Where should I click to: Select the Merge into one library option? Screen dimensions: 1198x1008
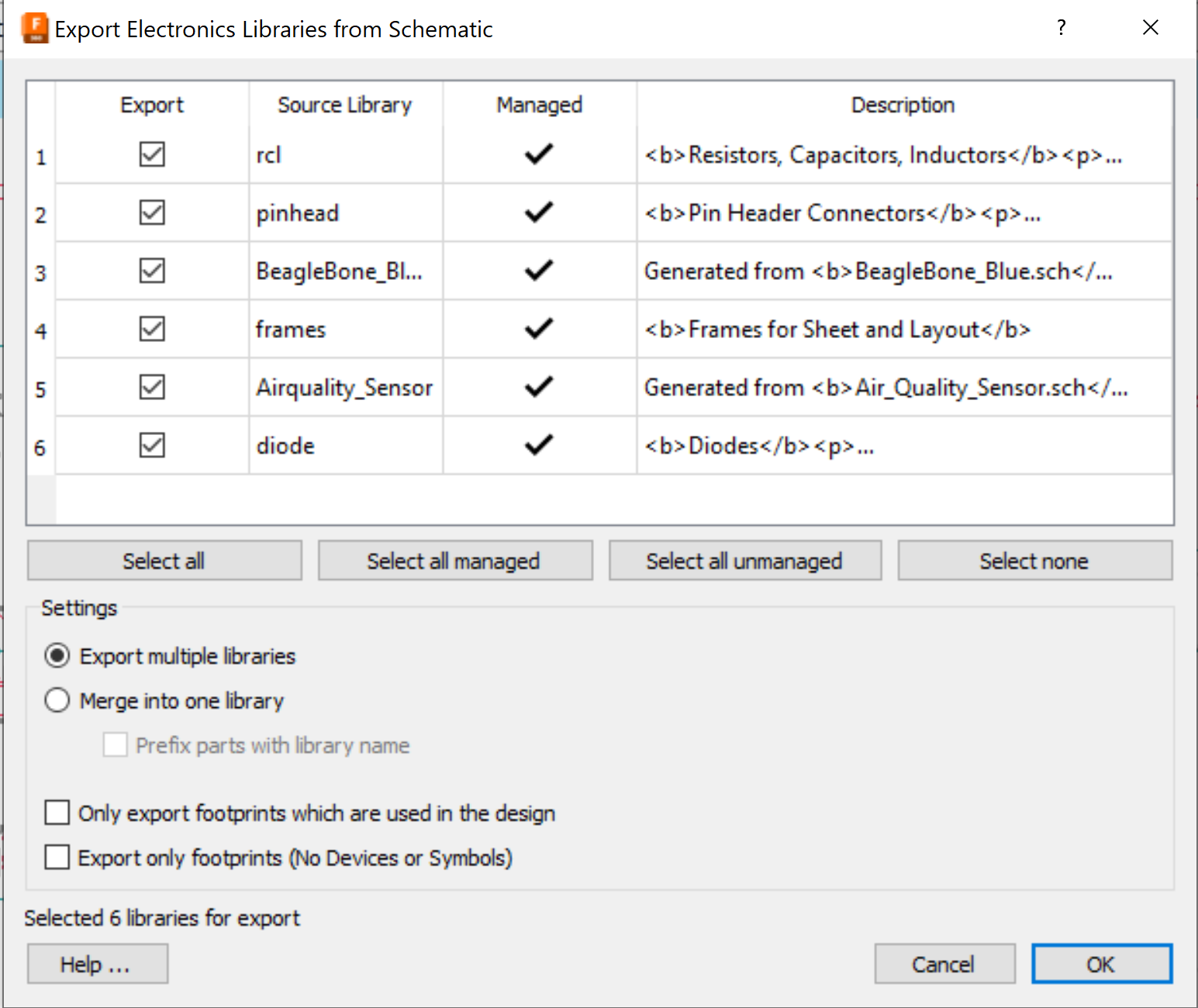pos(57,700)
